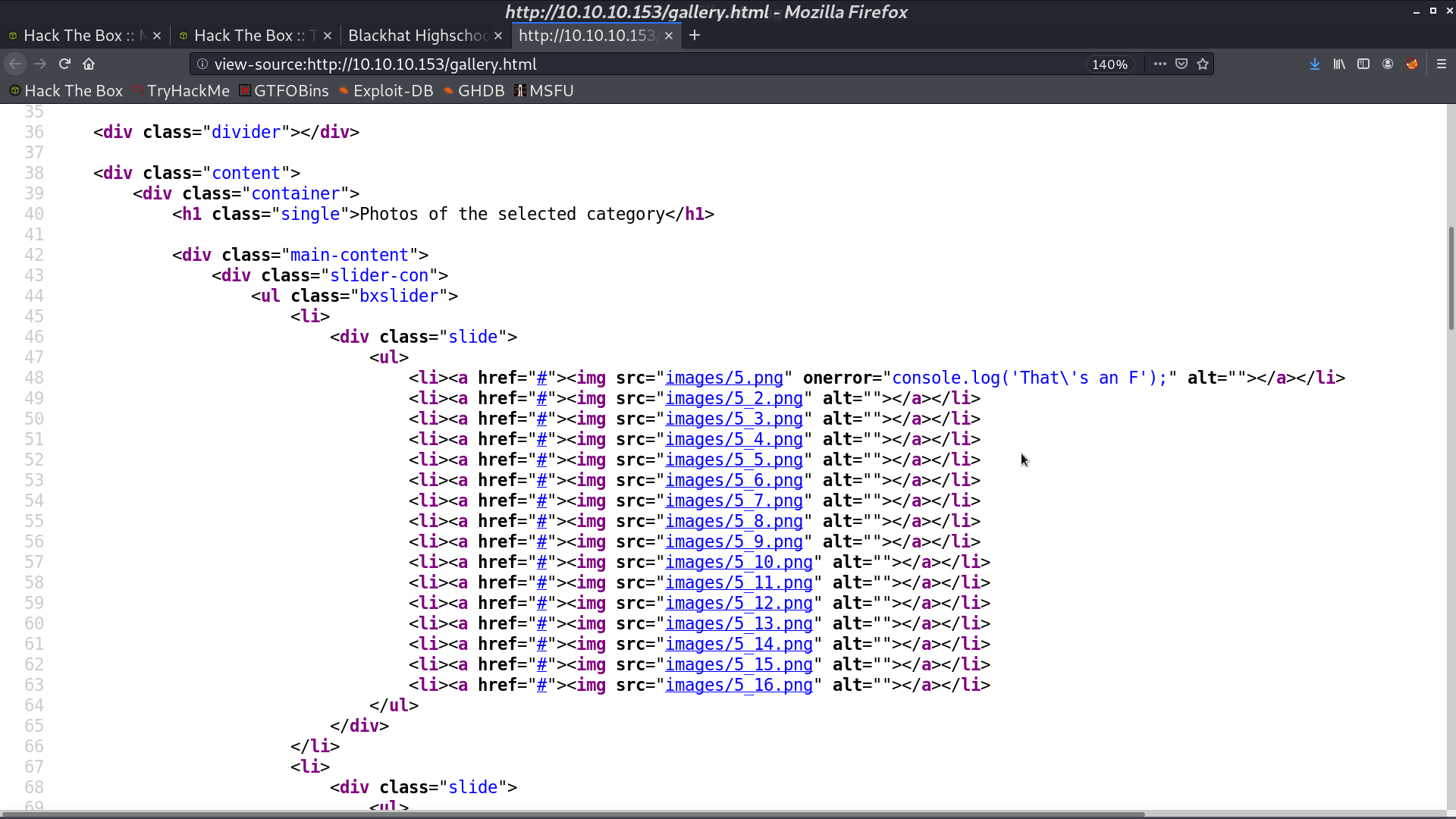Open the images/5_5.png link
This screenshot has height=819, width=1456.
(734, 460)
